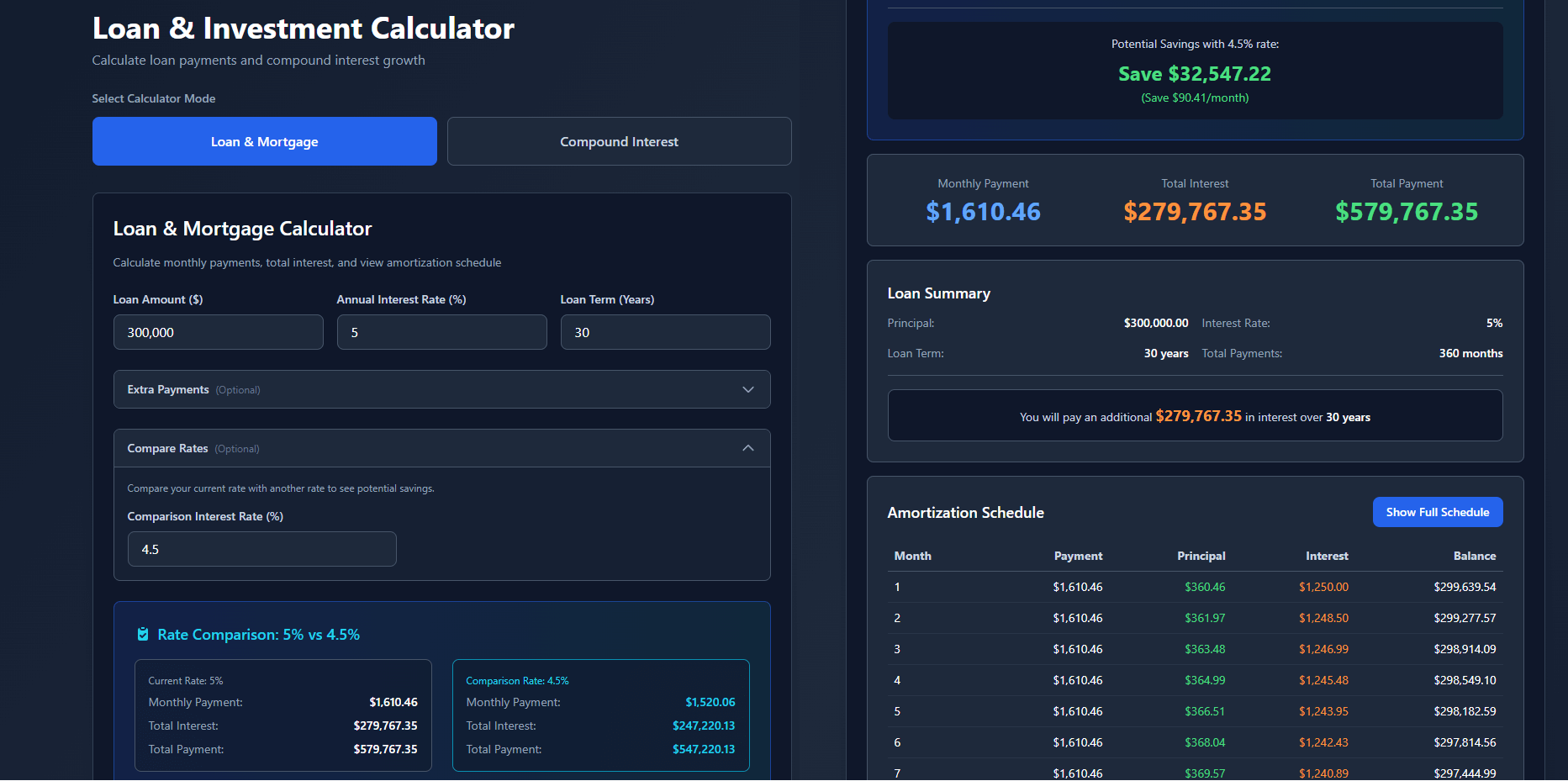Click the Save $32,547.22 savings text
The width and height of the screenshot is (1568, 781).
point(1194,74)
